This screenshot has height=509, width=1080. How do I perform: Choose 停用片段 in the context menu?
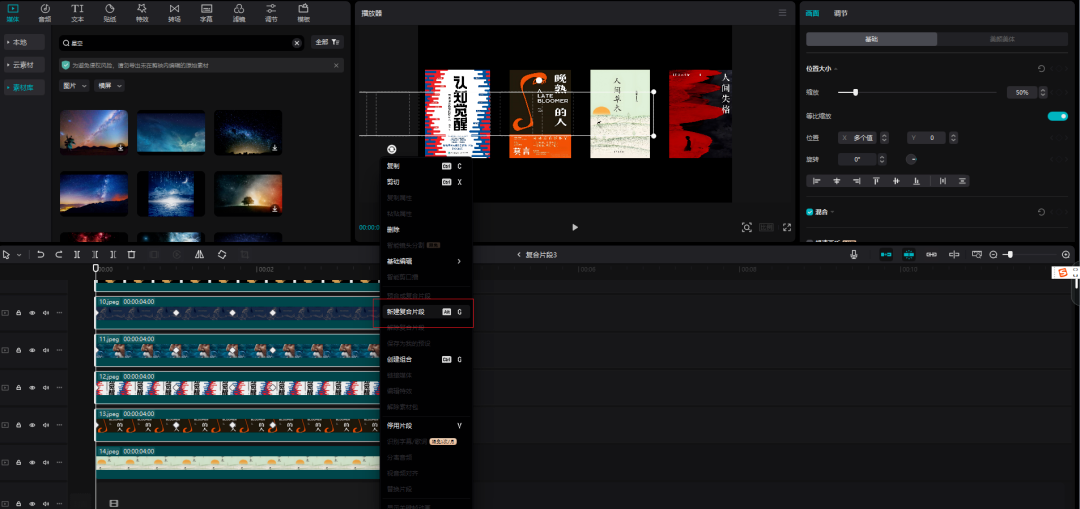click(426, 426)
